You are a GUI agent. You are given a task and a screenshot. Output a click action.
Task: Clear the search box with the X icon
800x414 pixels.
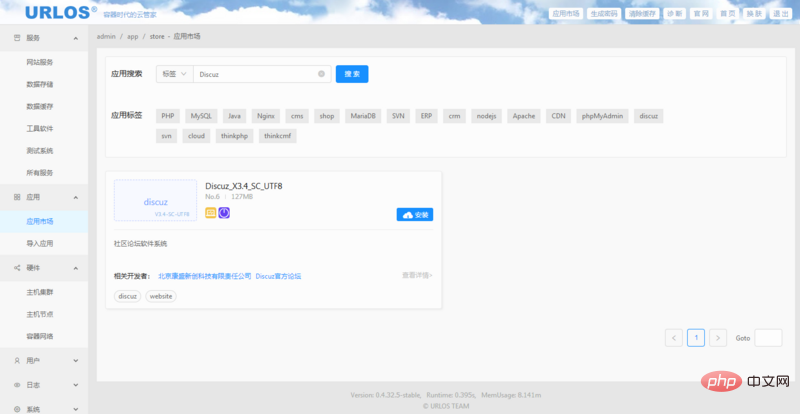[x=321, y=74]
